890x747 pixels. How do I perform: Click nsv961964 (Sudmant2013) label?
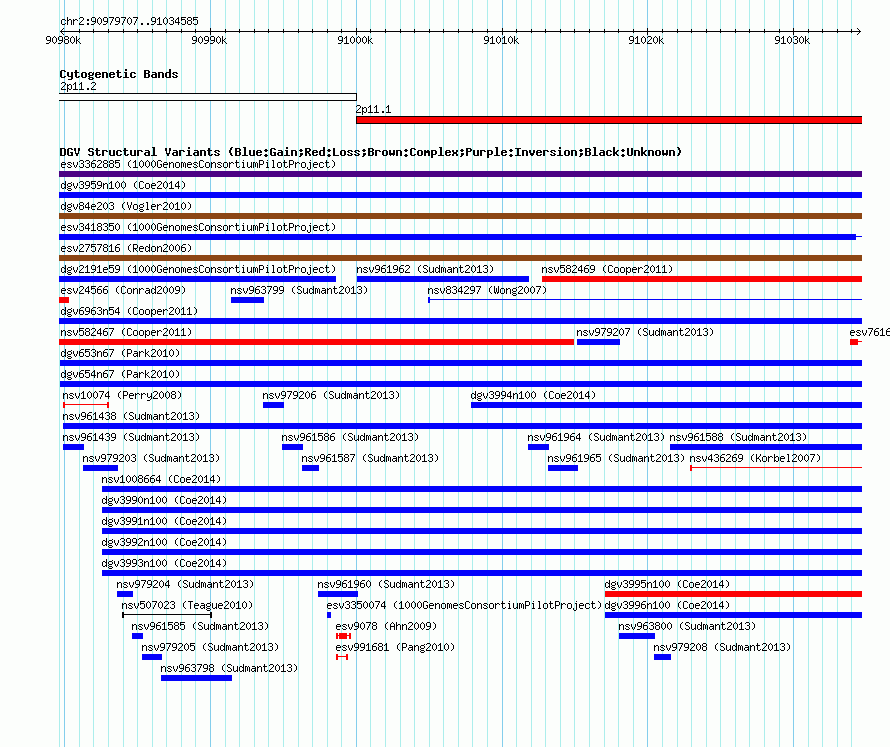(596, 437)
